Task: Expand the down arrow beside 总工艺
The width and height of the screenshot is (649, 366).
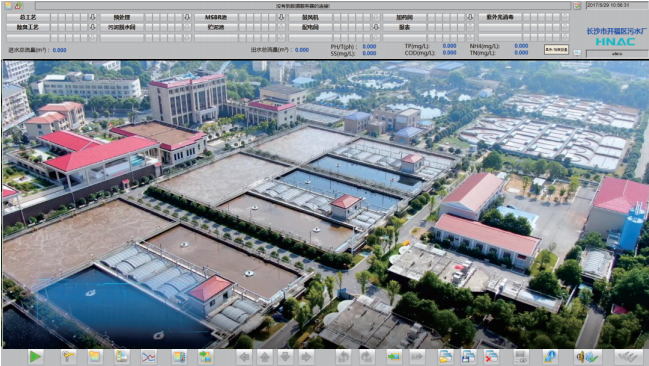Action: coord(92,17)
